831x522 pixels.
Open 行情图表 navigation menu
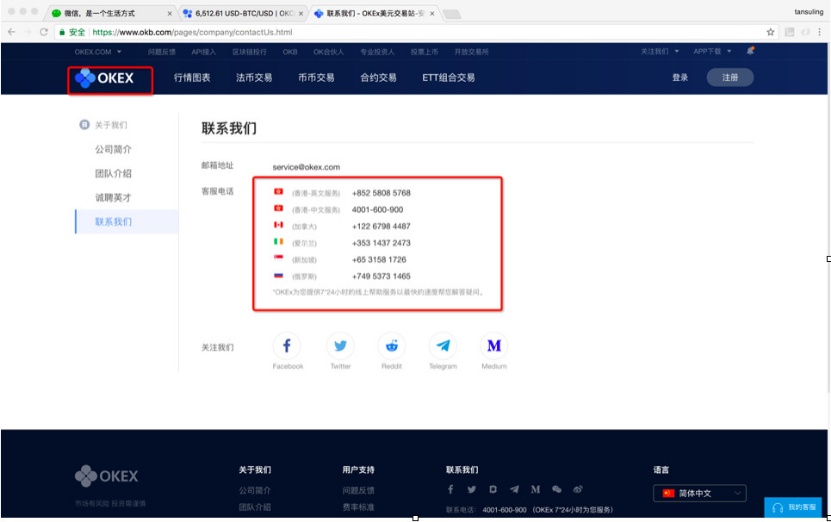click(x=192, y=78)
